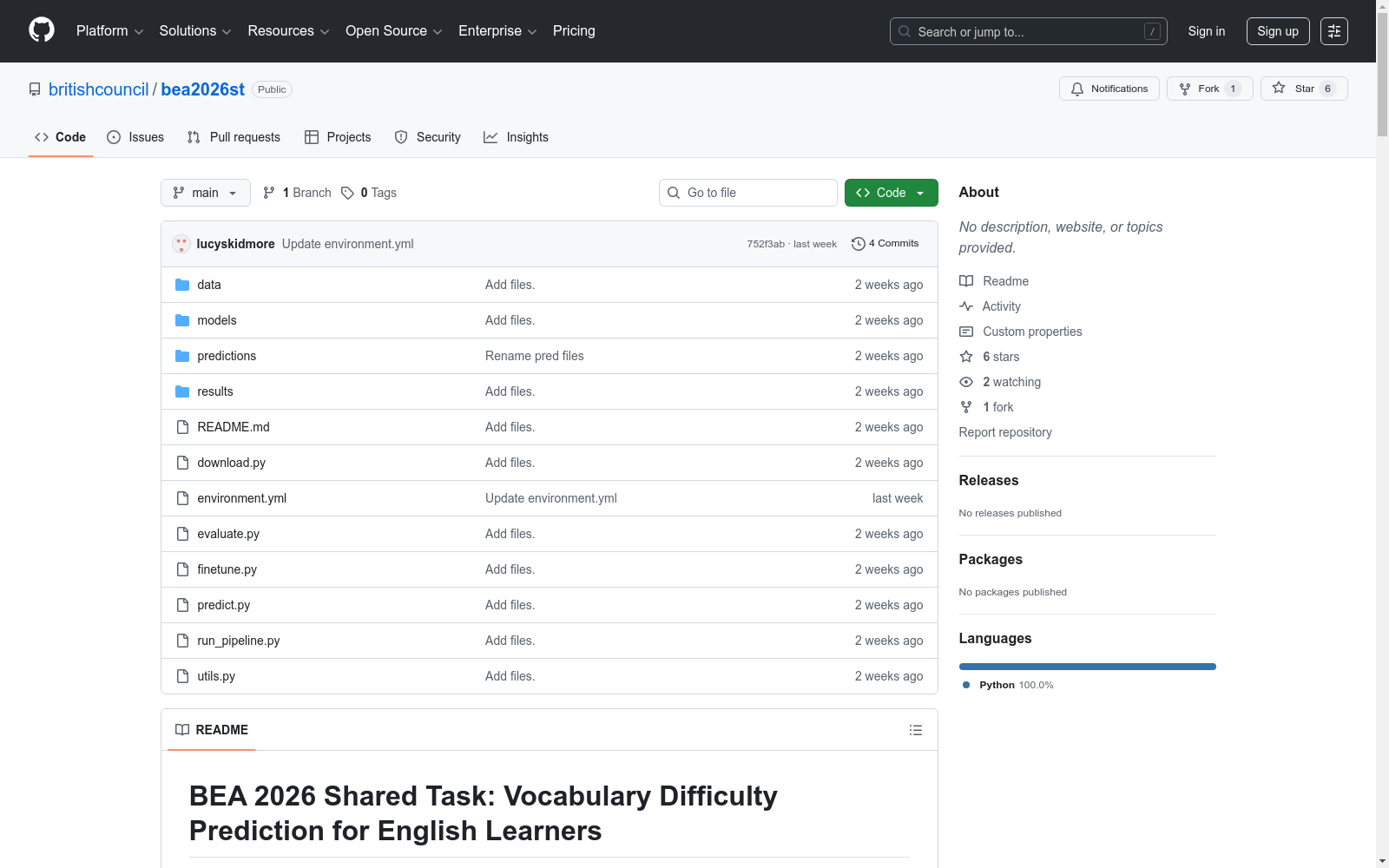Open the bea2026st repository name link
Screen dimensions: 1389x868
pyautogui.click(x=203, y=89)
